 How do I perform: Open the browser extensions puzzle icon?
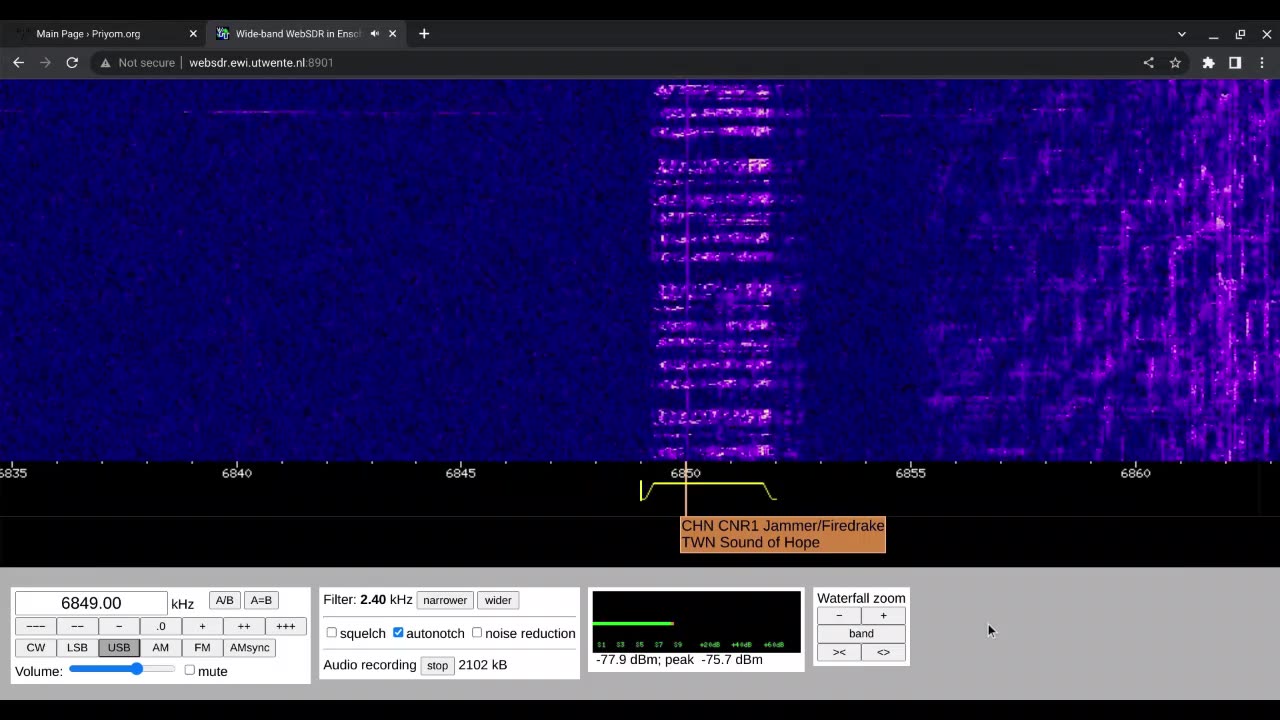click(x=1208, y=62)
